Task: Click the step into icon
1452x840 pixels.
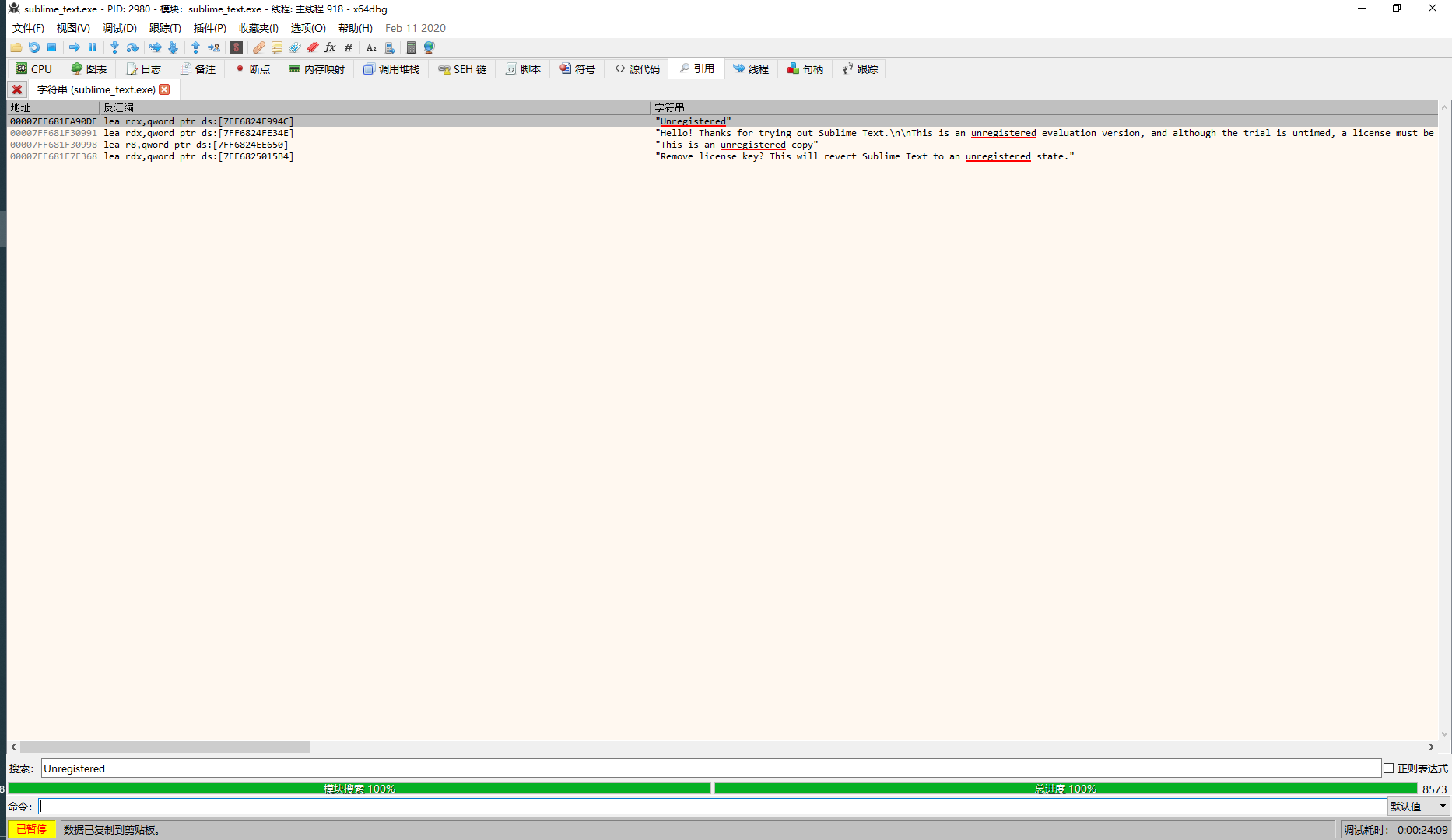Action: (x=114, y=47)
